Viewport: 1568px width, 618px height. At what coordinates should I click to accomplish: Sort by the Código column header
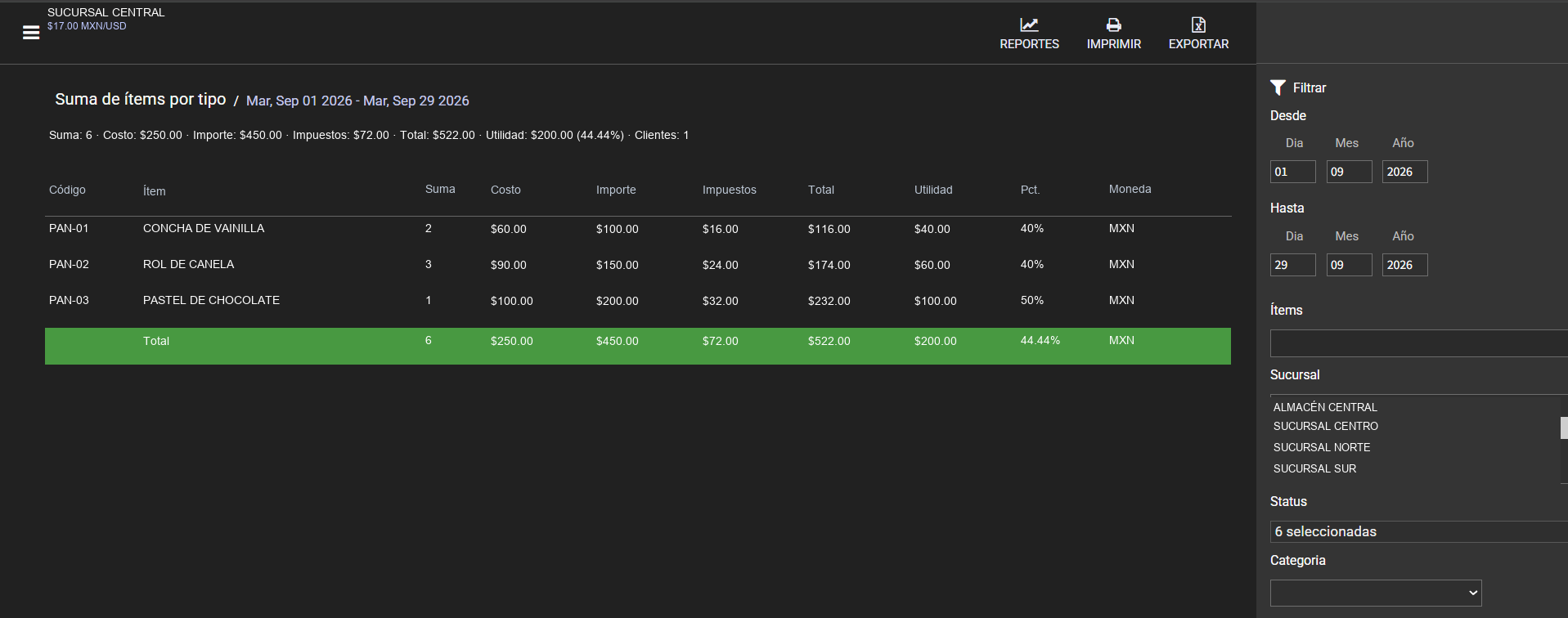coord(67,190)
